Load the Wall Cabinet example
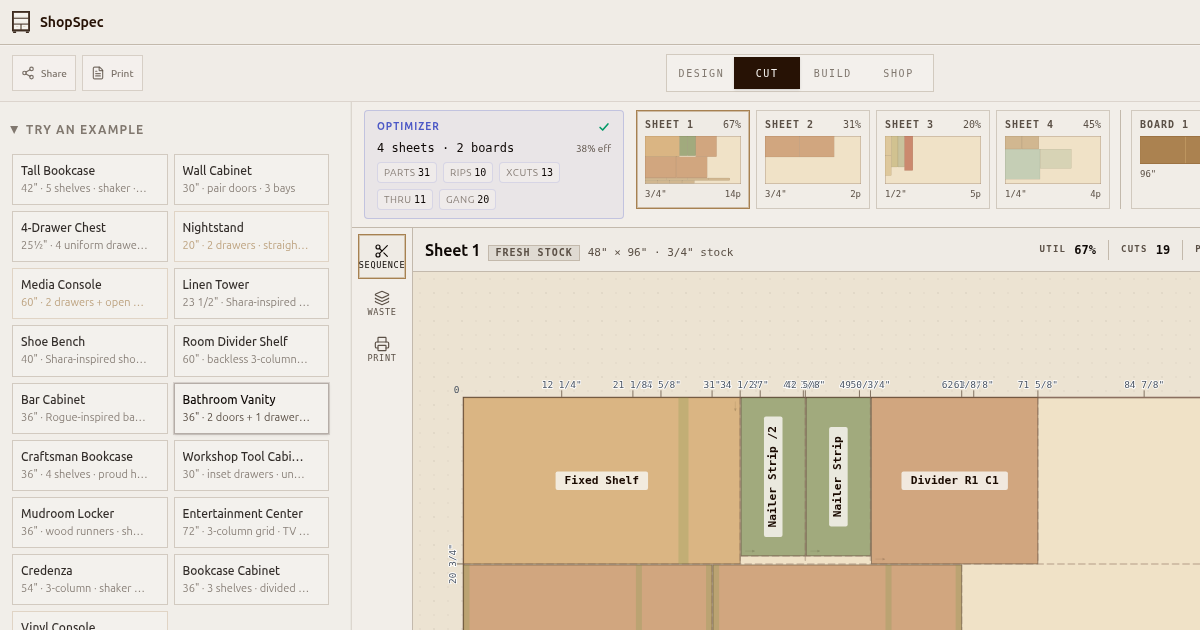Screen dimensions: 1200x630 (x=251, y=179)
